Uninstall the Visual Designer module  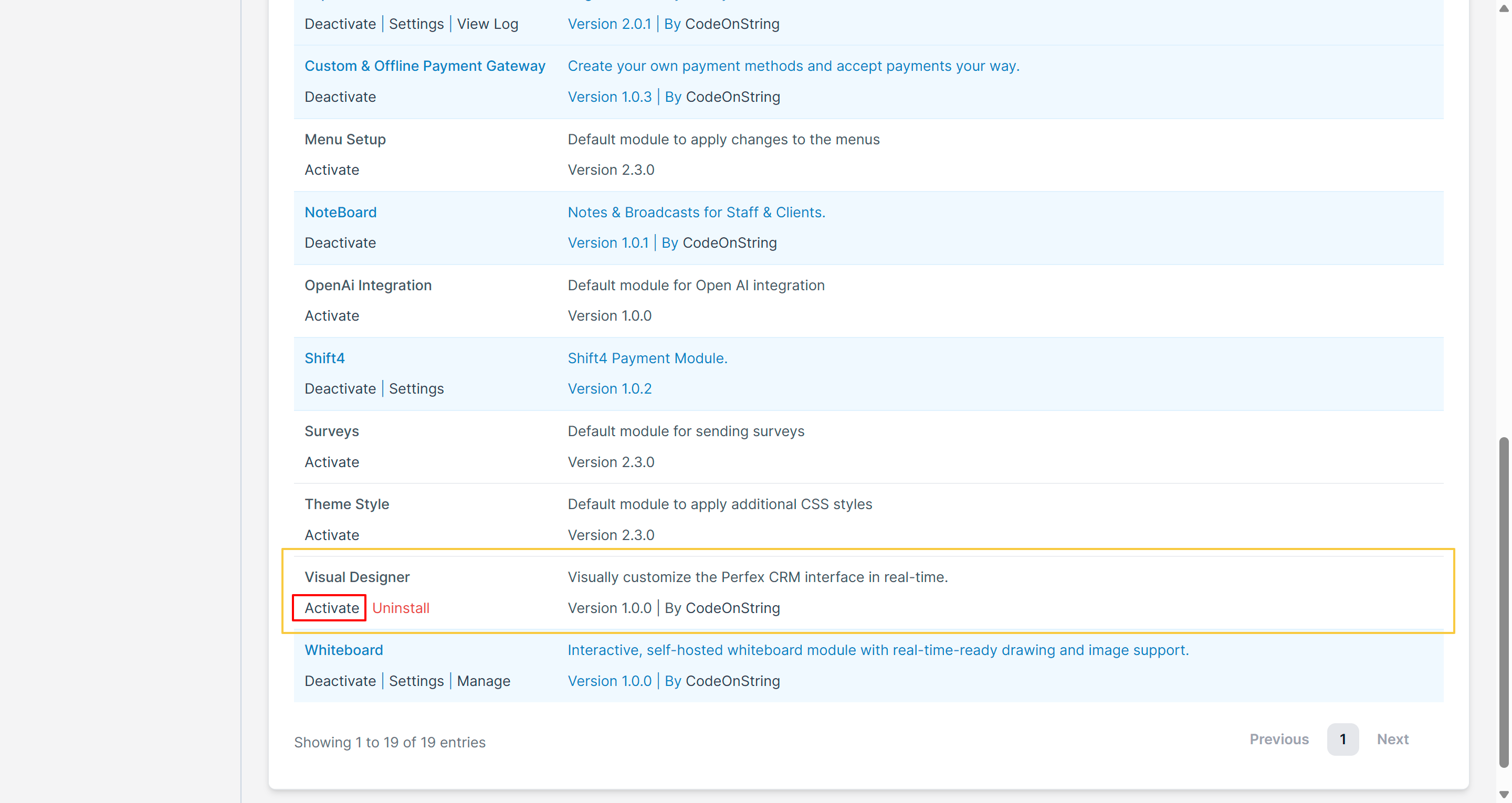pyautogui.click(x=400, y=608)
